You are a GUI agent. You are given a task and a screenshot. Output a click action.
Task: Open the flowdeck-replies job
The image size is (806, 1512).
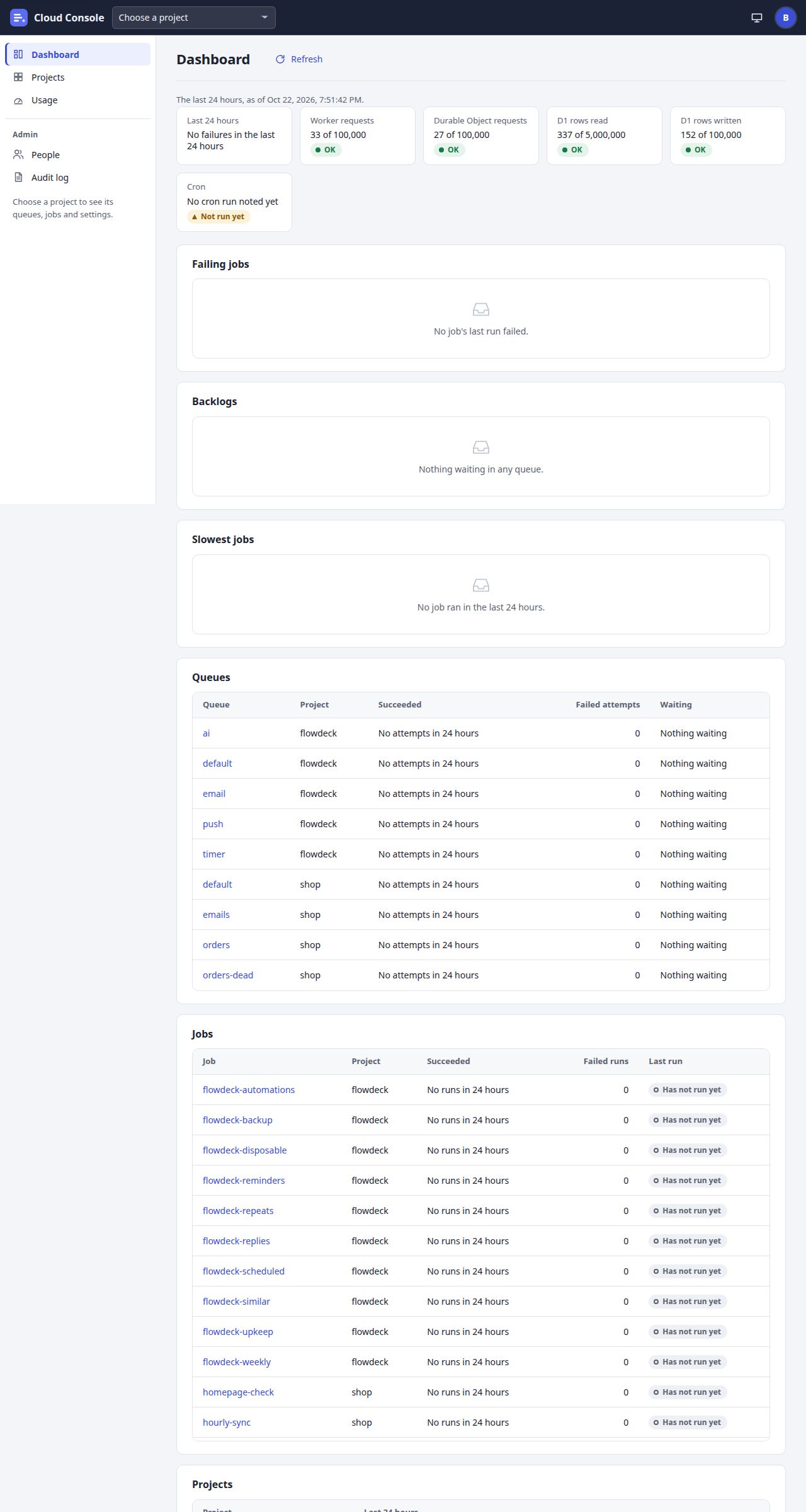(x=236, y=1241)
